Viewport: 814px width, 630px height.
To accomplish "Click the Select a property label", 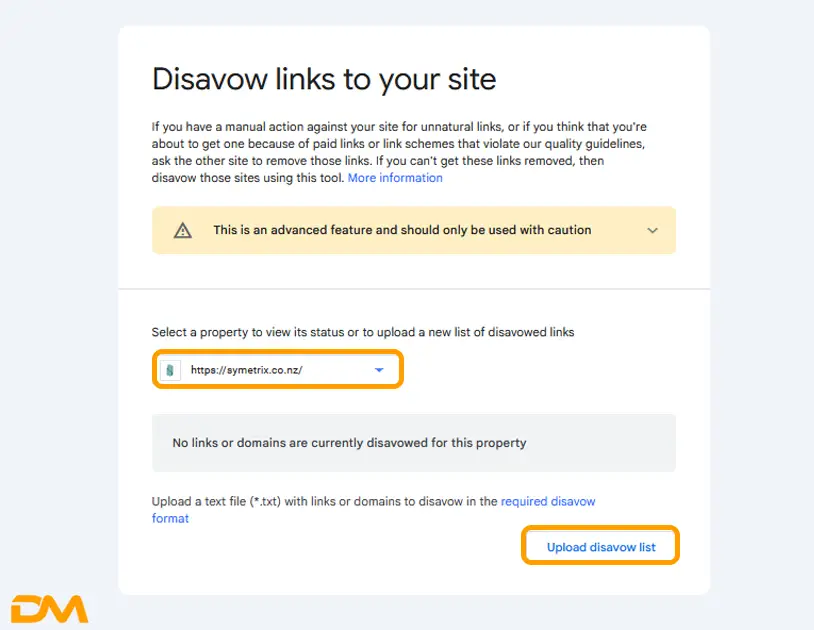I will (x=363, y=332).
